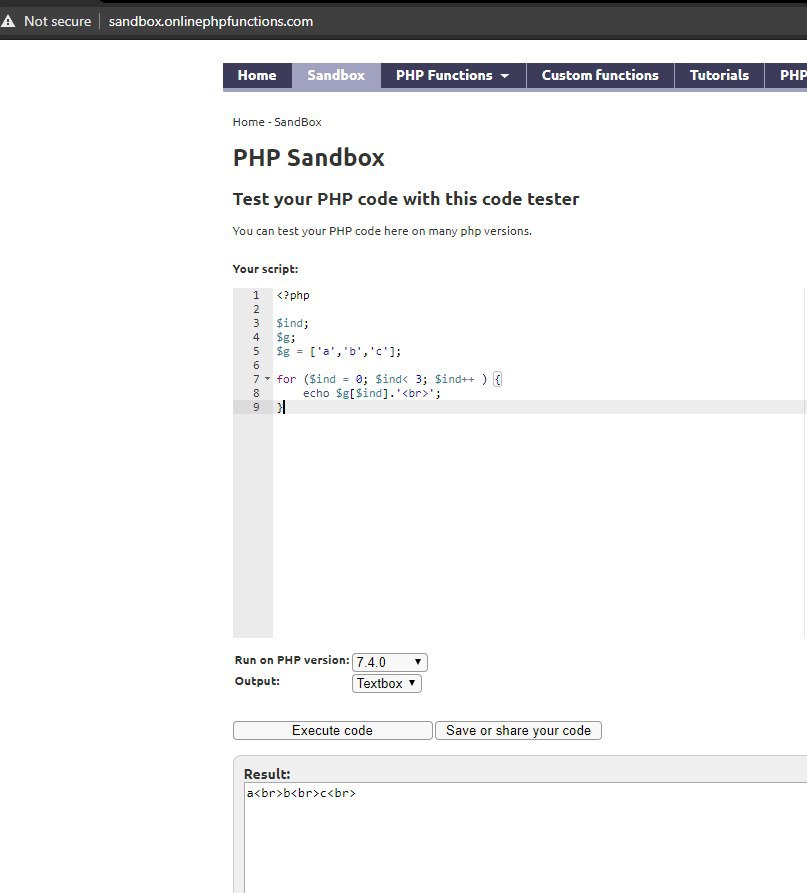The image size is (807, 893).
Task: Click the <?php line in editor
Action: [x=293, y=295]
